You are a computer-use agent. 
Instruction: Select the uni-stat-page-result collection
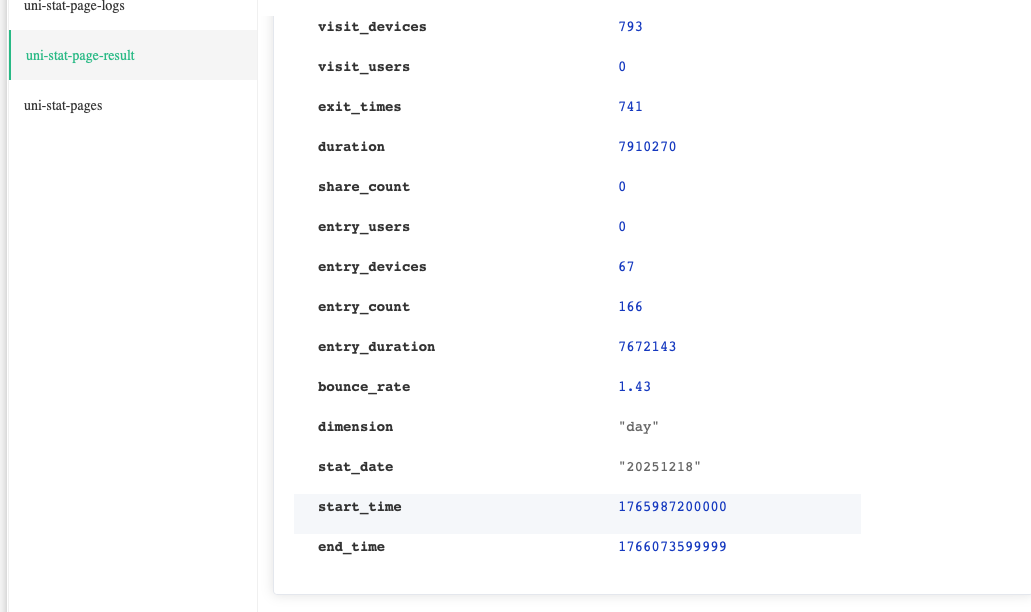point(80,55)
